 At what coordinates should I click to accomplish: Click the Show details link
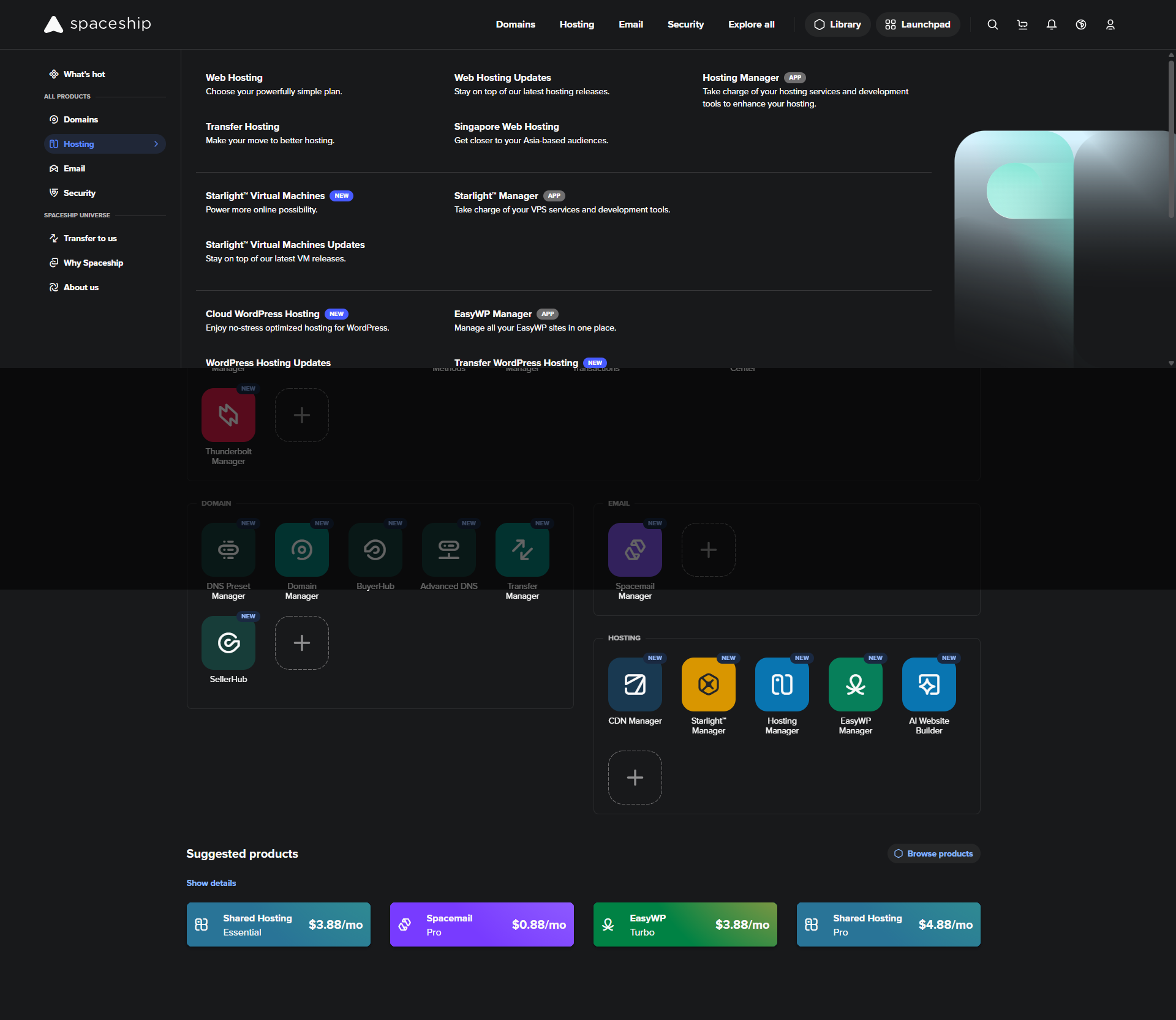tap(211, 883)
